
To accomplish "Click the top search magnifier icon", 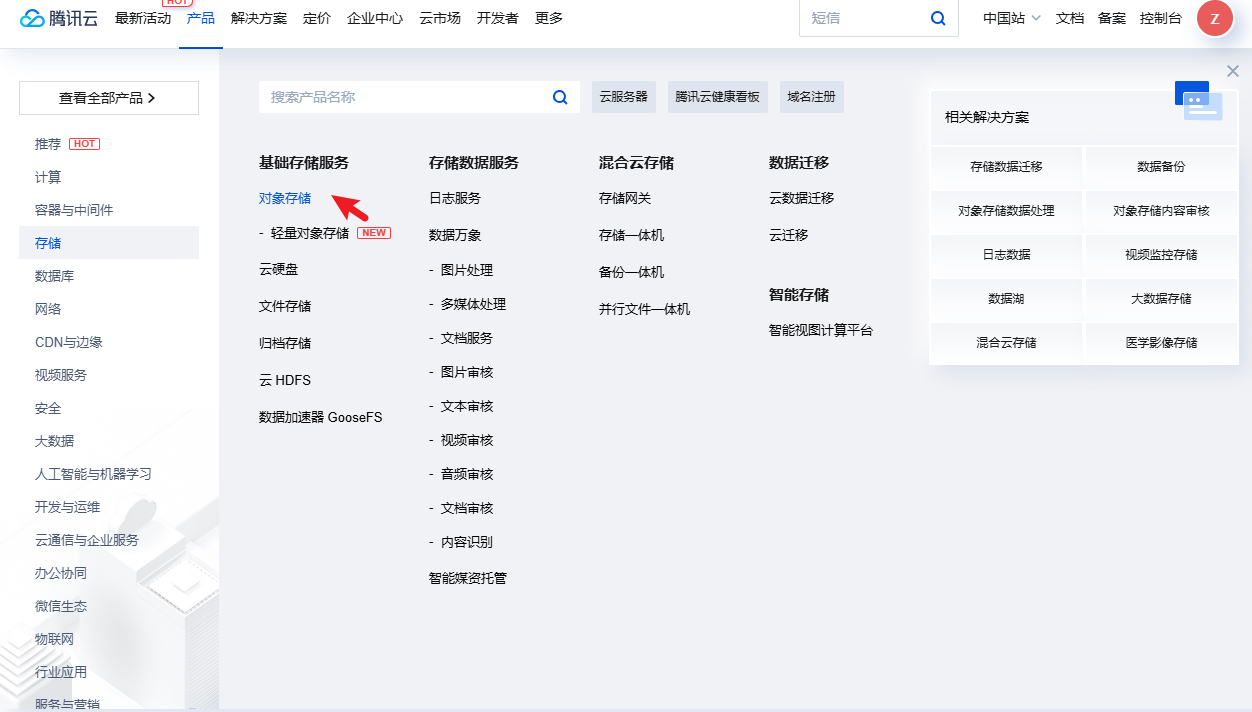I will (938, 18).
